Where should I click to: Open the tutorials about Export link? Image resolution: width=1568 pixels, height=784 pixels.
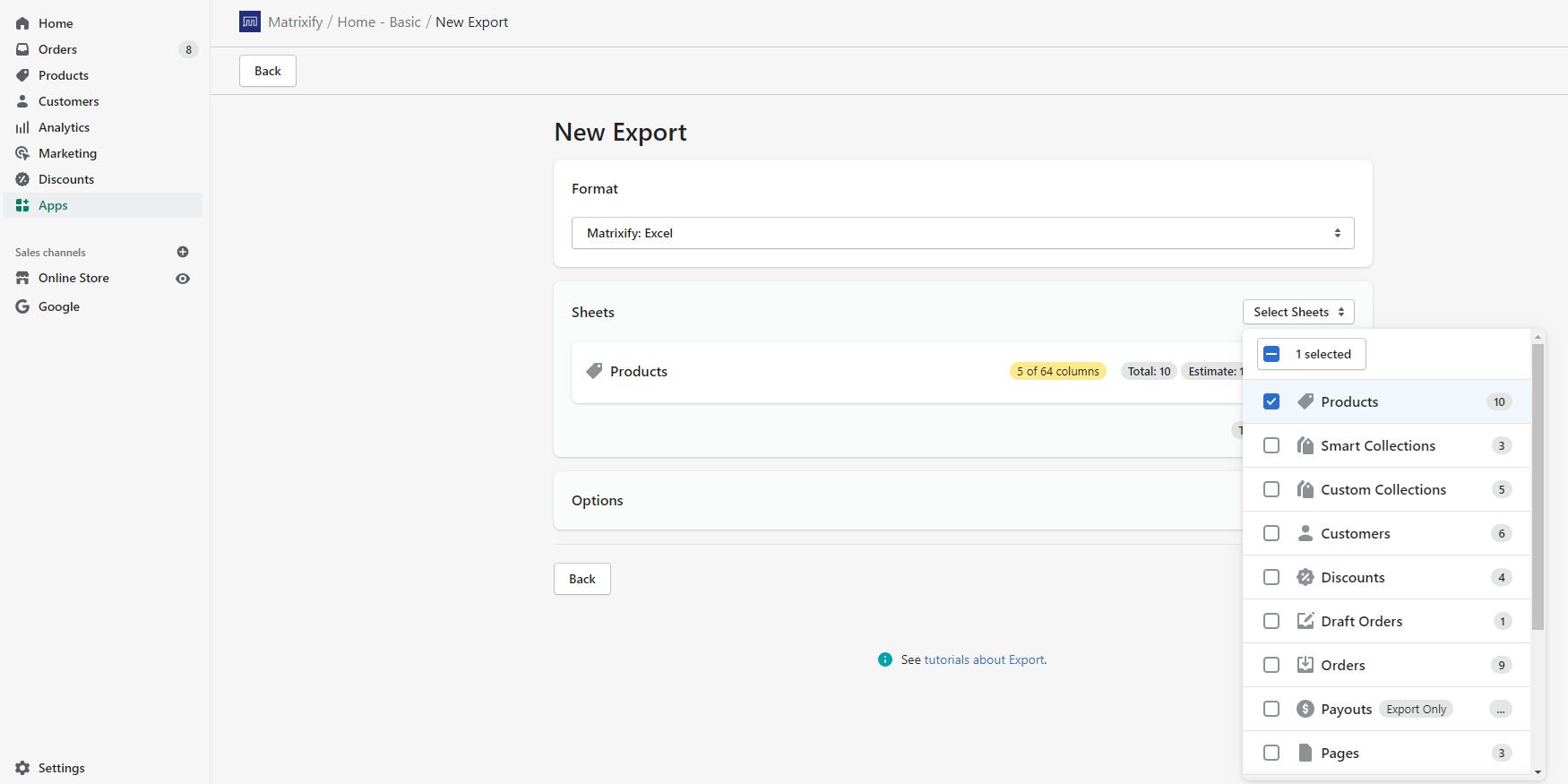[x=984, y=659]
